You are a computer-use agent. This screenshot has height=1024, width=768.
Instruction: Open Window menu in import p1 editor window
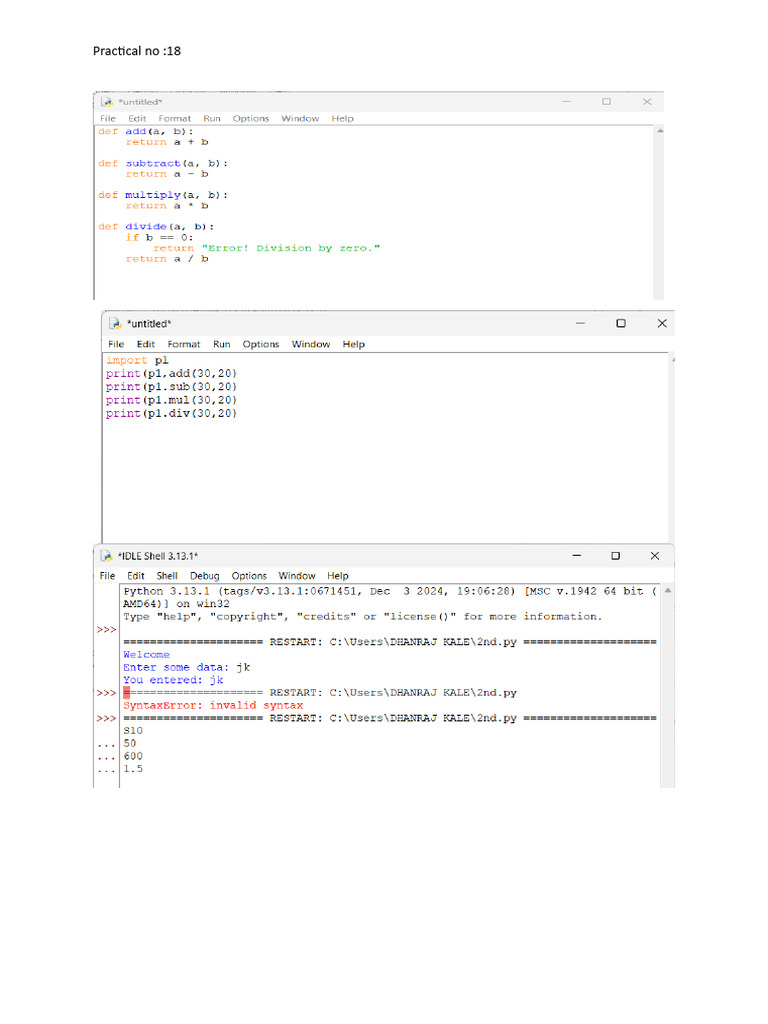[x=311, y=344]
